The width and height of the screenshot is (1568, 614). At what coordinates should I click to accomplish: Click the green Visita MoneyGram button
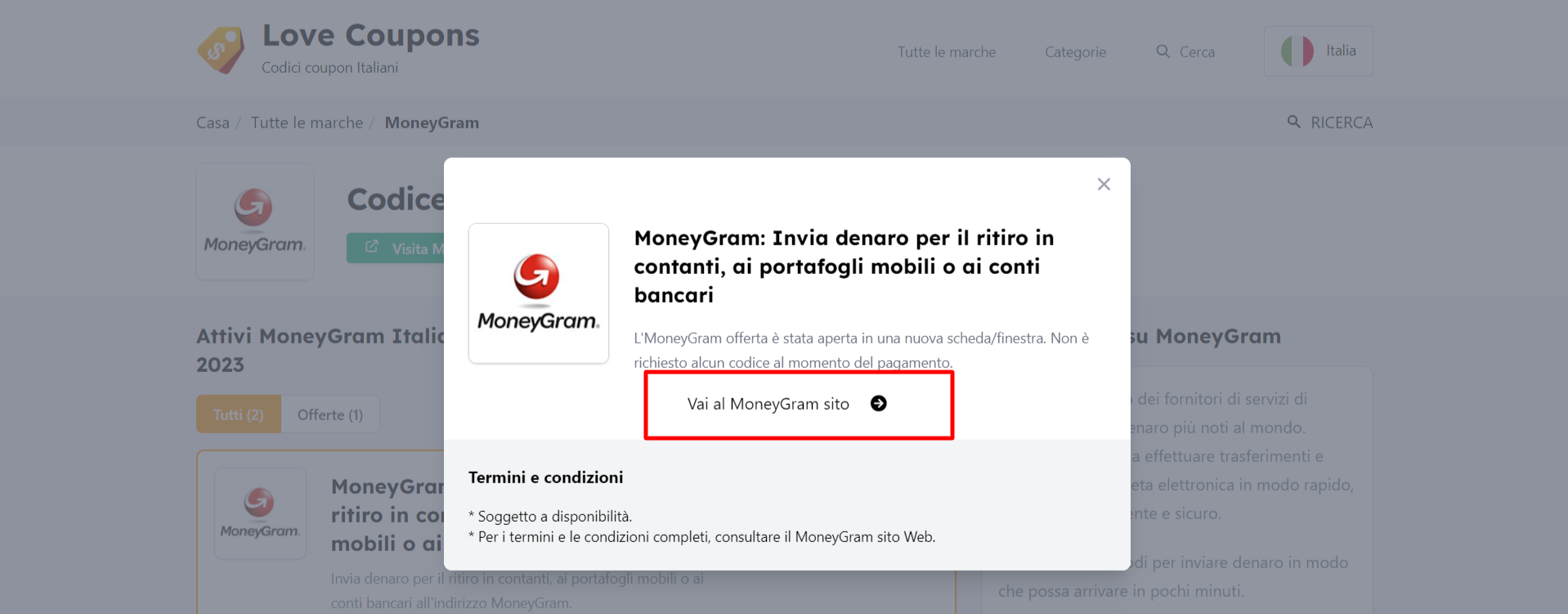[x=396, y=248]
